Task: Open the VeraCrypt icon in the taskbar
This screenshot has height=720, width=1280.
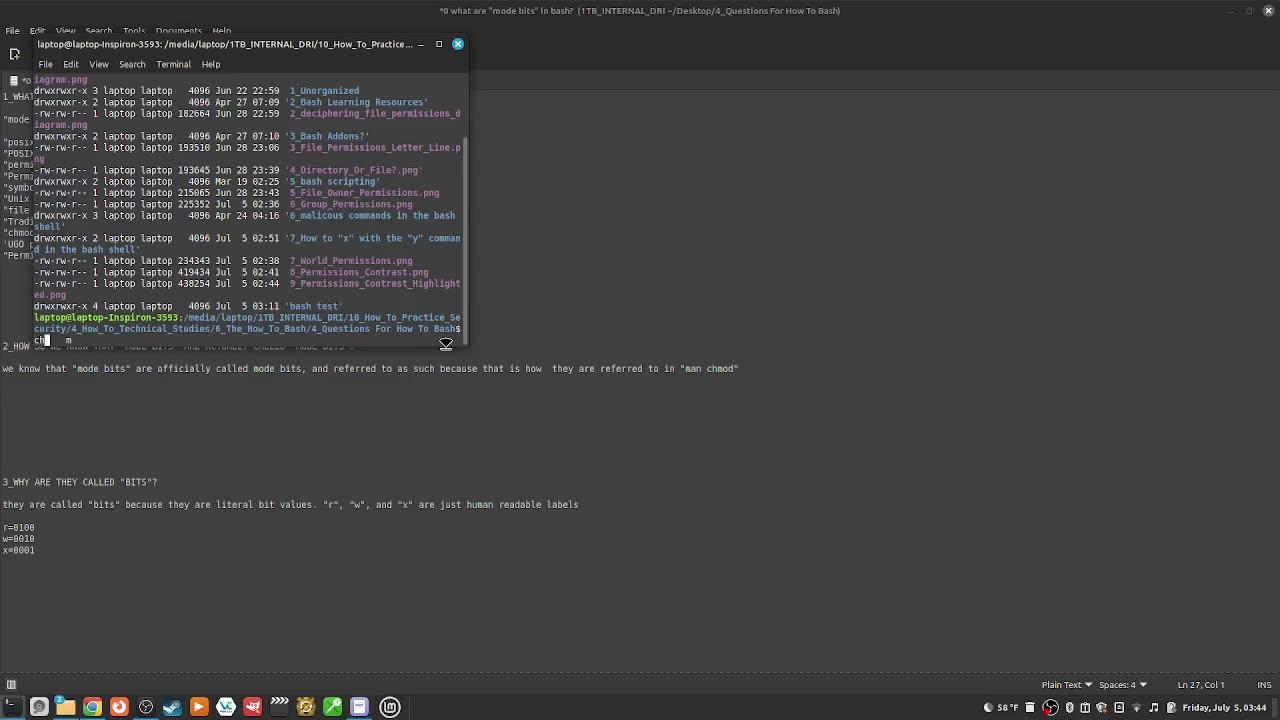Action: (226, 707)
